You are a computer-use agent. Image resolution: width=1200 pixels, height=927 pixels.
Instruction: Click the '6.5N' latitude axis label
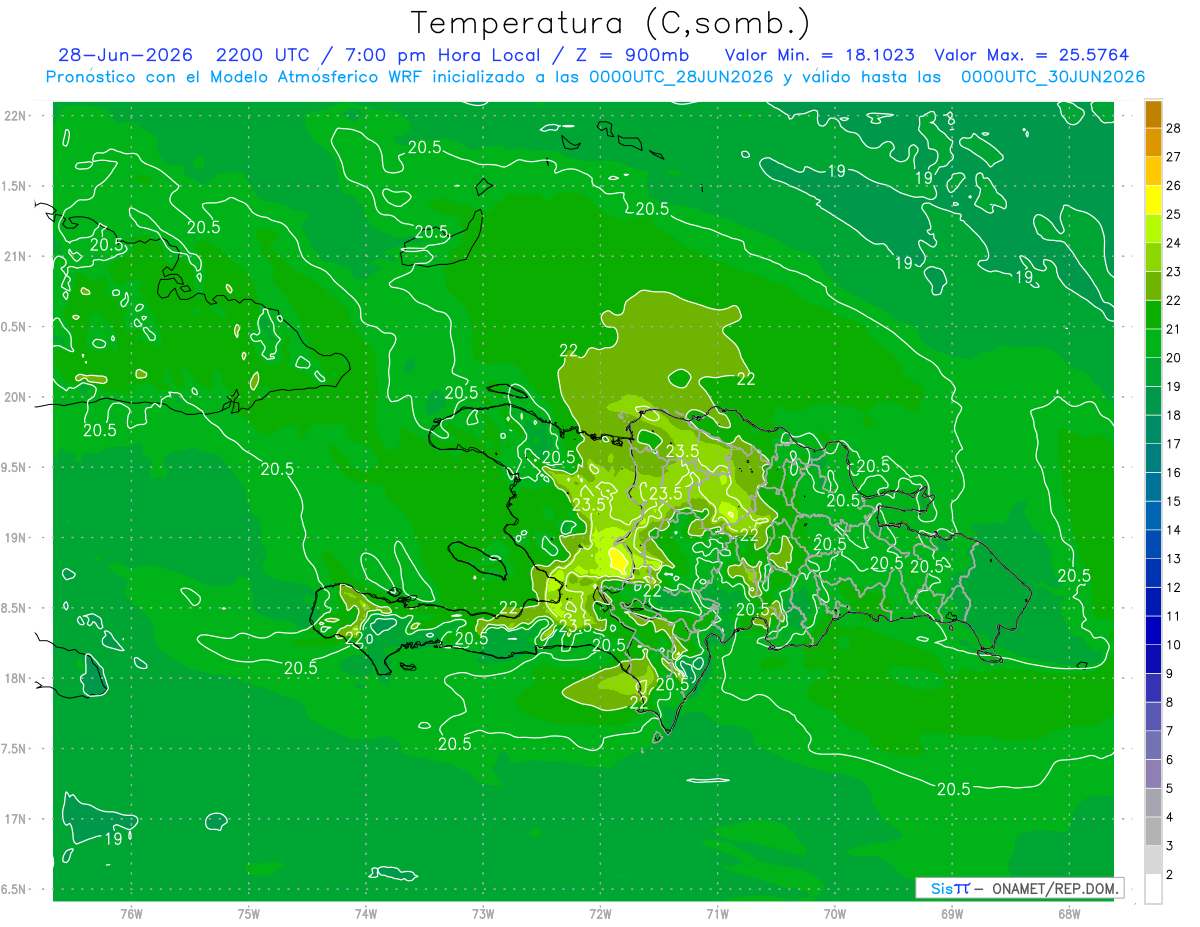point(15,889)
